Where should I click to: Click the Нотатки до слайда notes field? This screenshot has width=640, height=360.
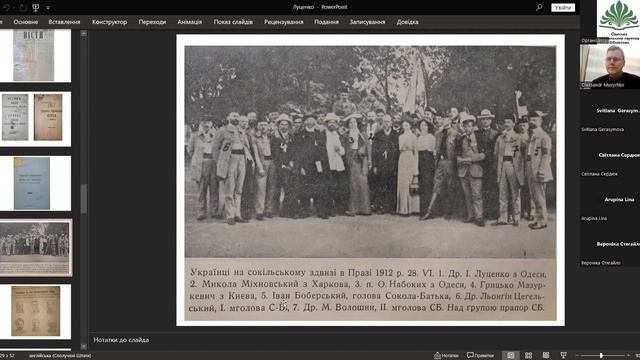334,340
